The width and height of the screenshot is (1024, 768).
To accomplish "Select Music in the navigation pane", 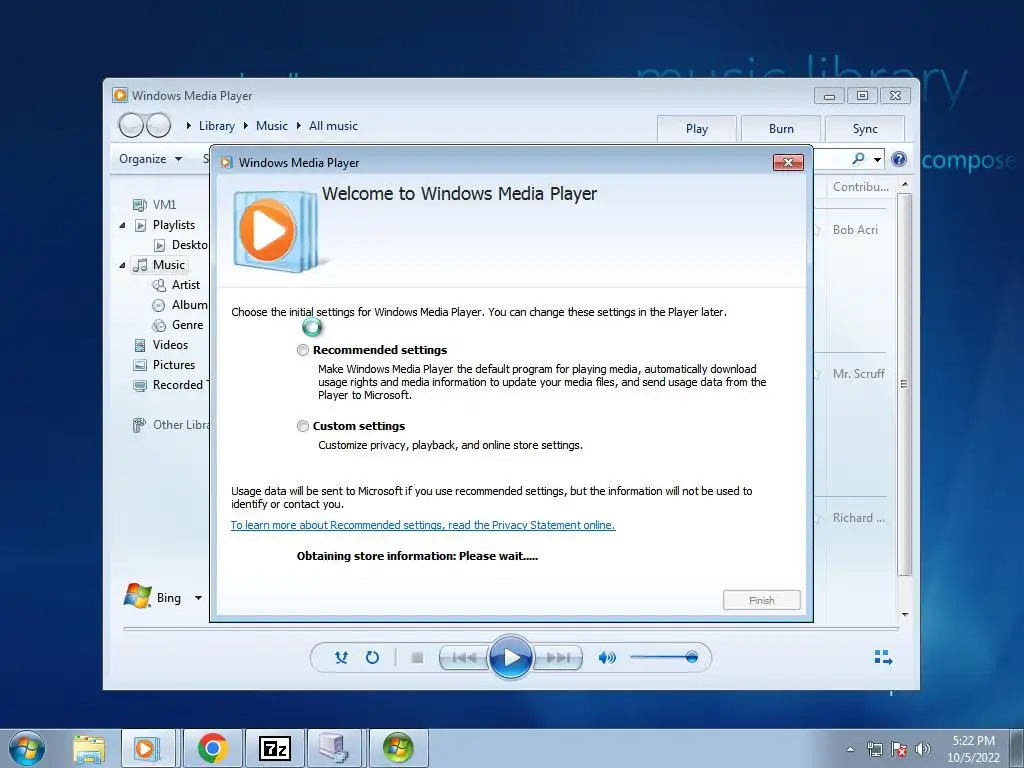I will tap(168, 265).
